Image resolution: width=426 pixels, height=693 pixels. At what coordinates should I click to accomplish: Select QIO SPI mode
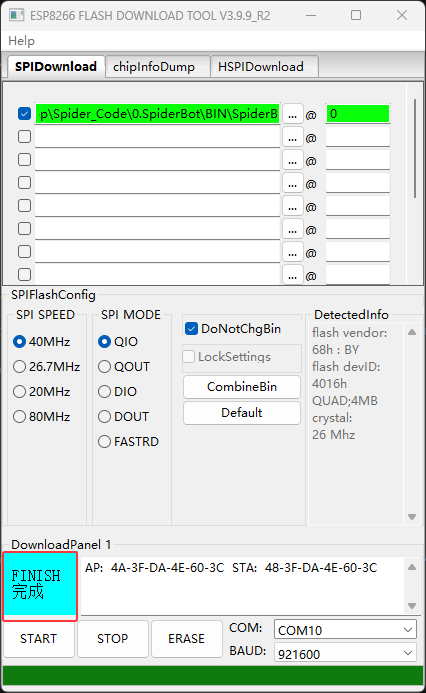[118, 342]
